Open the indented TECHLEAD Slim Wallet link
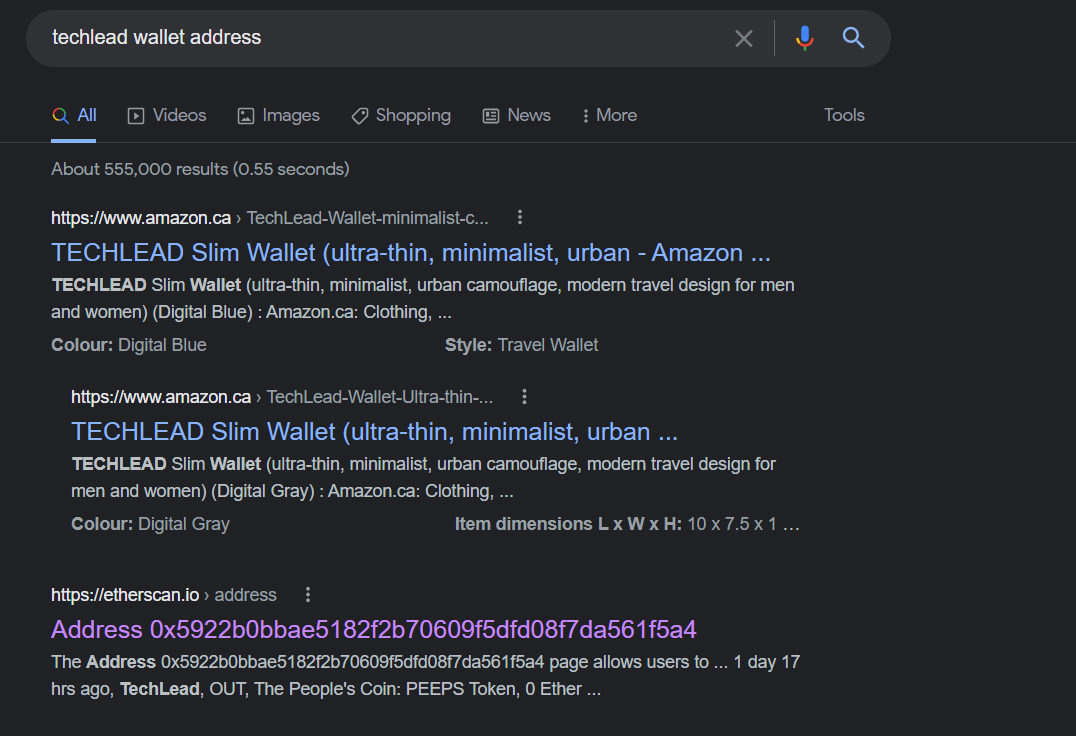This screenshot has width=1076, height=736. click(x=375, y=431)
